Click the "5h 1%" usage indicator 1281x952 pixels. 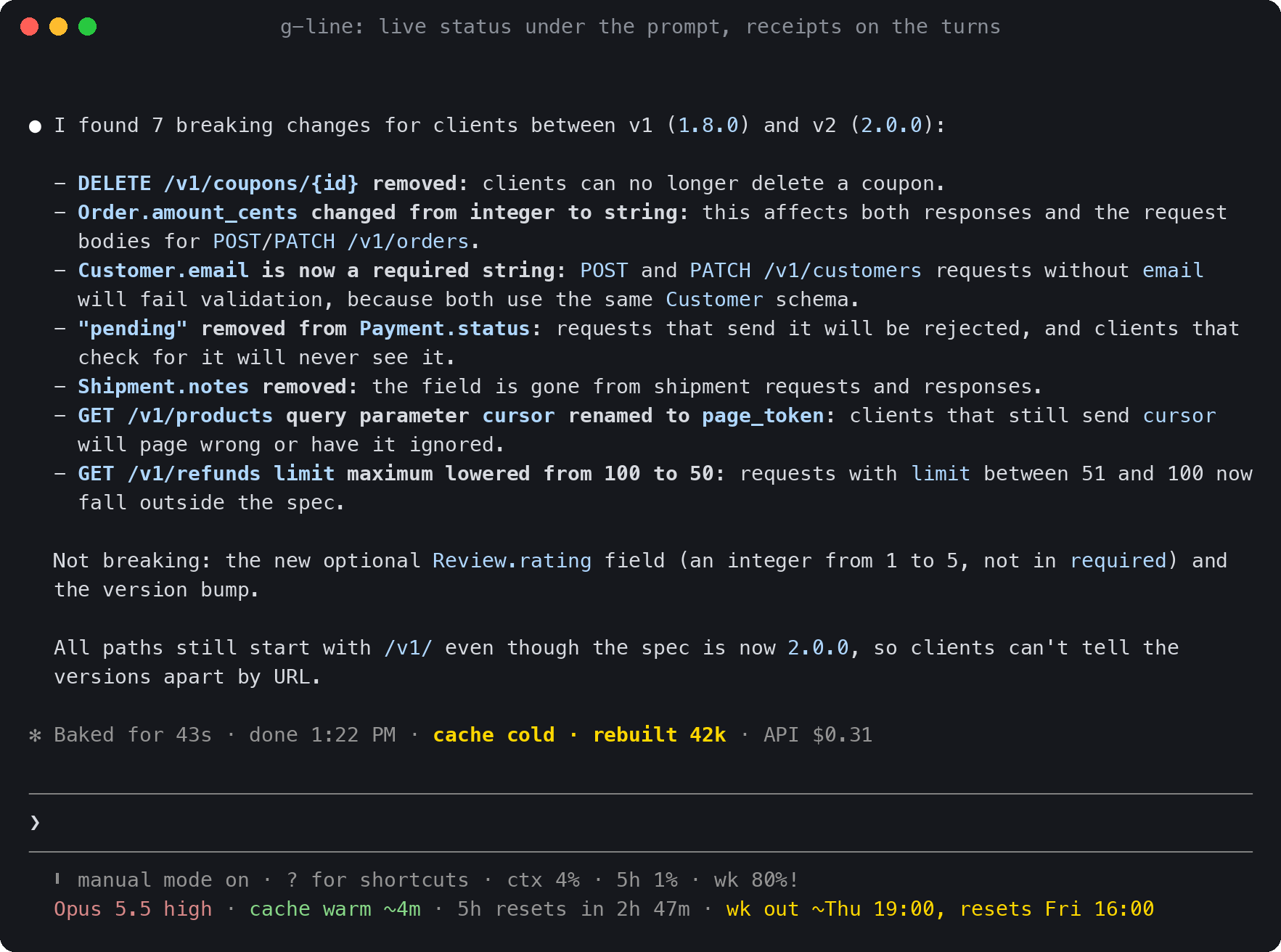647,880
